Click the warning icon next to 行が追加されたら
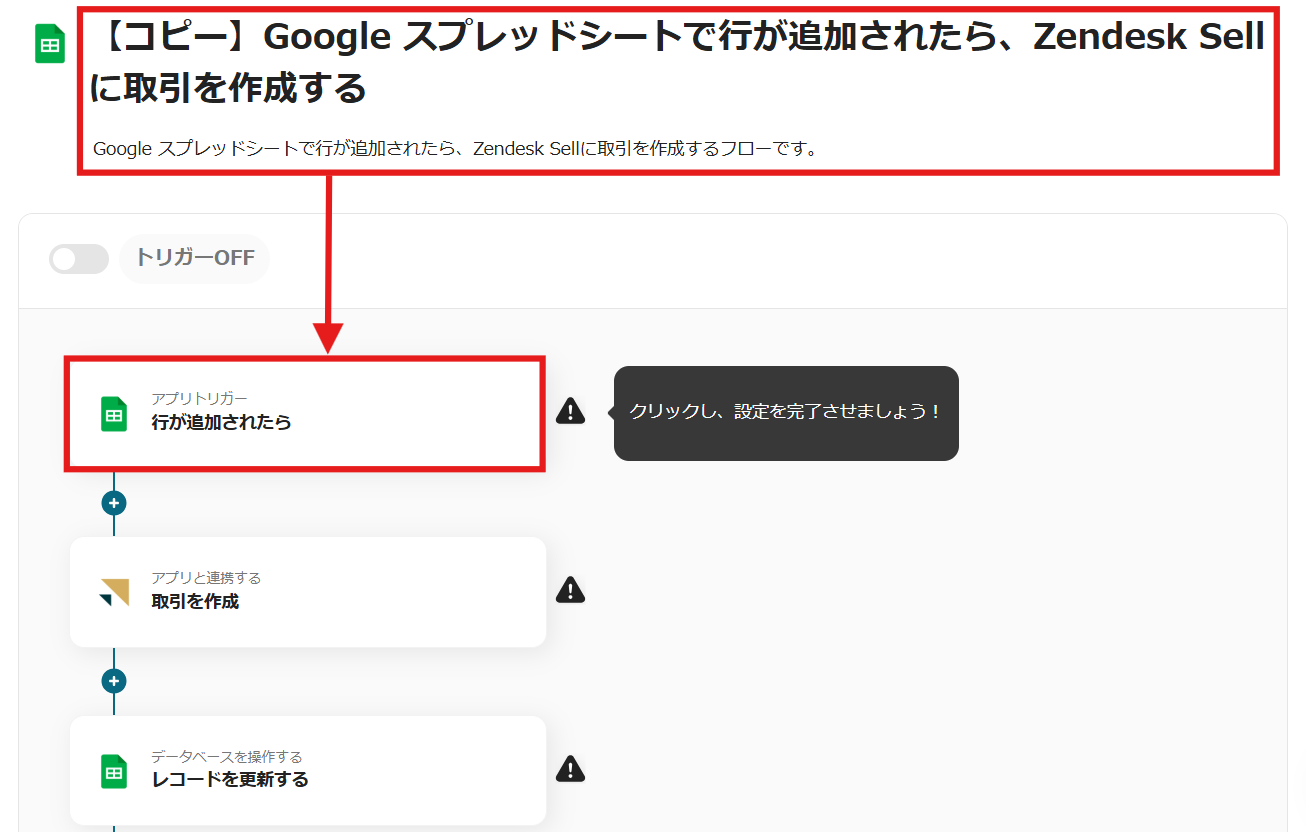The image size is (1306, 832). click(x=570, y=411)
